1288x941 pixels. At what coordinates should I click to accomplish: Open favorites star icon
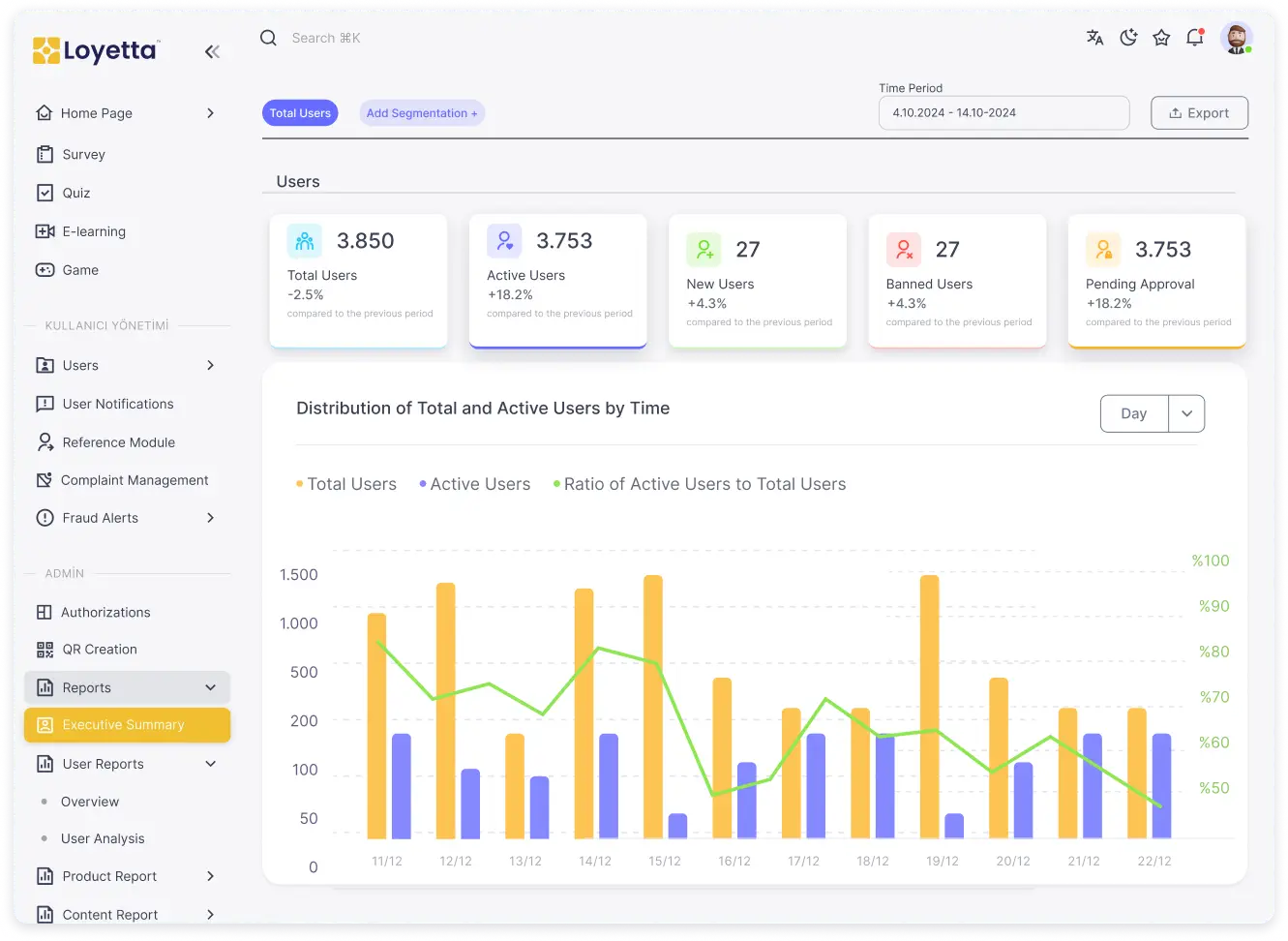pos(1161,38)
